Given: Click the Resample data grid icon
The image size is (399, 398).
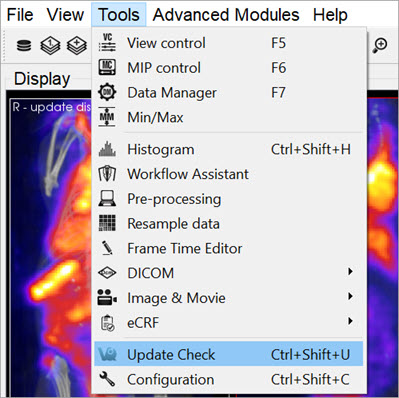Looking at the screenshot, I should [x=107, y=223].
